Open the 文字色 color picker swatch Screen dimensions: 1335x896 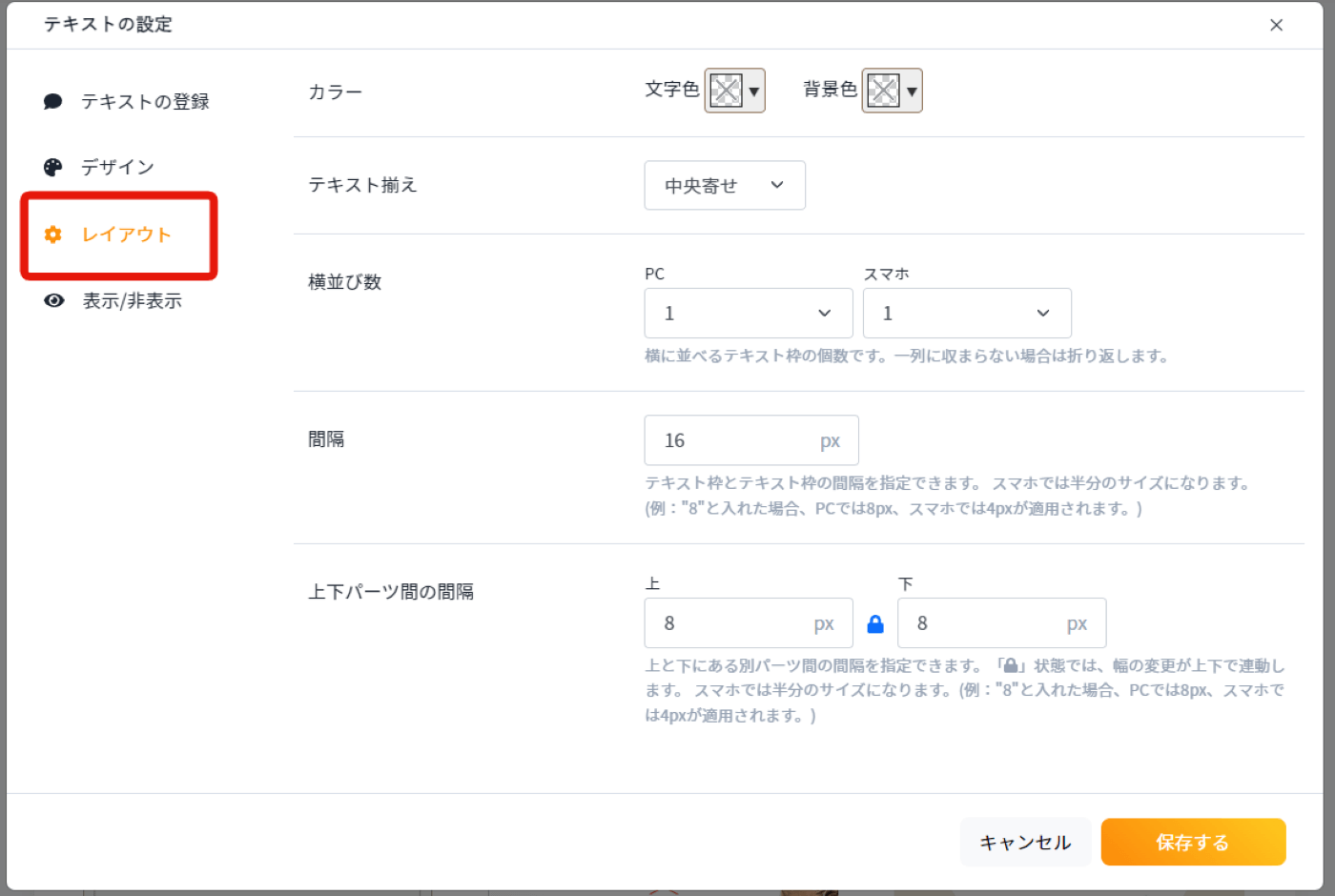[x=726, y=91]
